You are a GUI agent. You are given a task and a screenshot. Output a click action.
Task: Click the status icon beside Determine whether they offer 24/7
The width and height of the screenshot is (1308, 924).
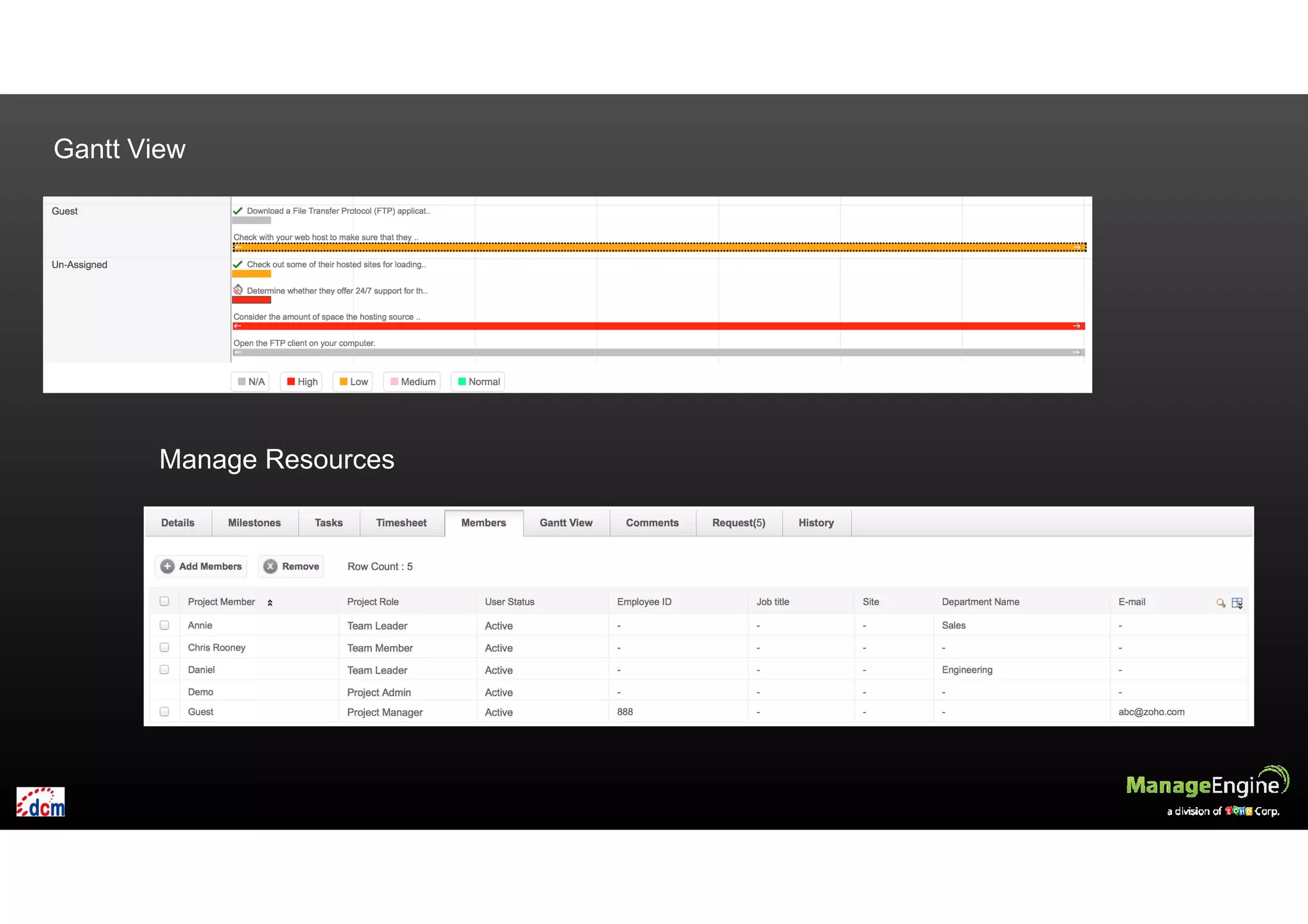[238, 290]
